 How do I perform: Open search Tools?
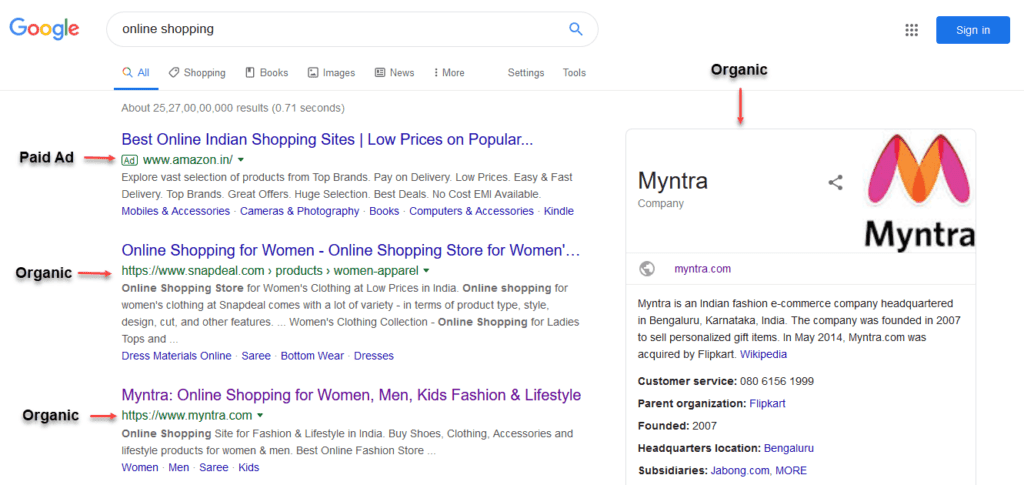574,73
